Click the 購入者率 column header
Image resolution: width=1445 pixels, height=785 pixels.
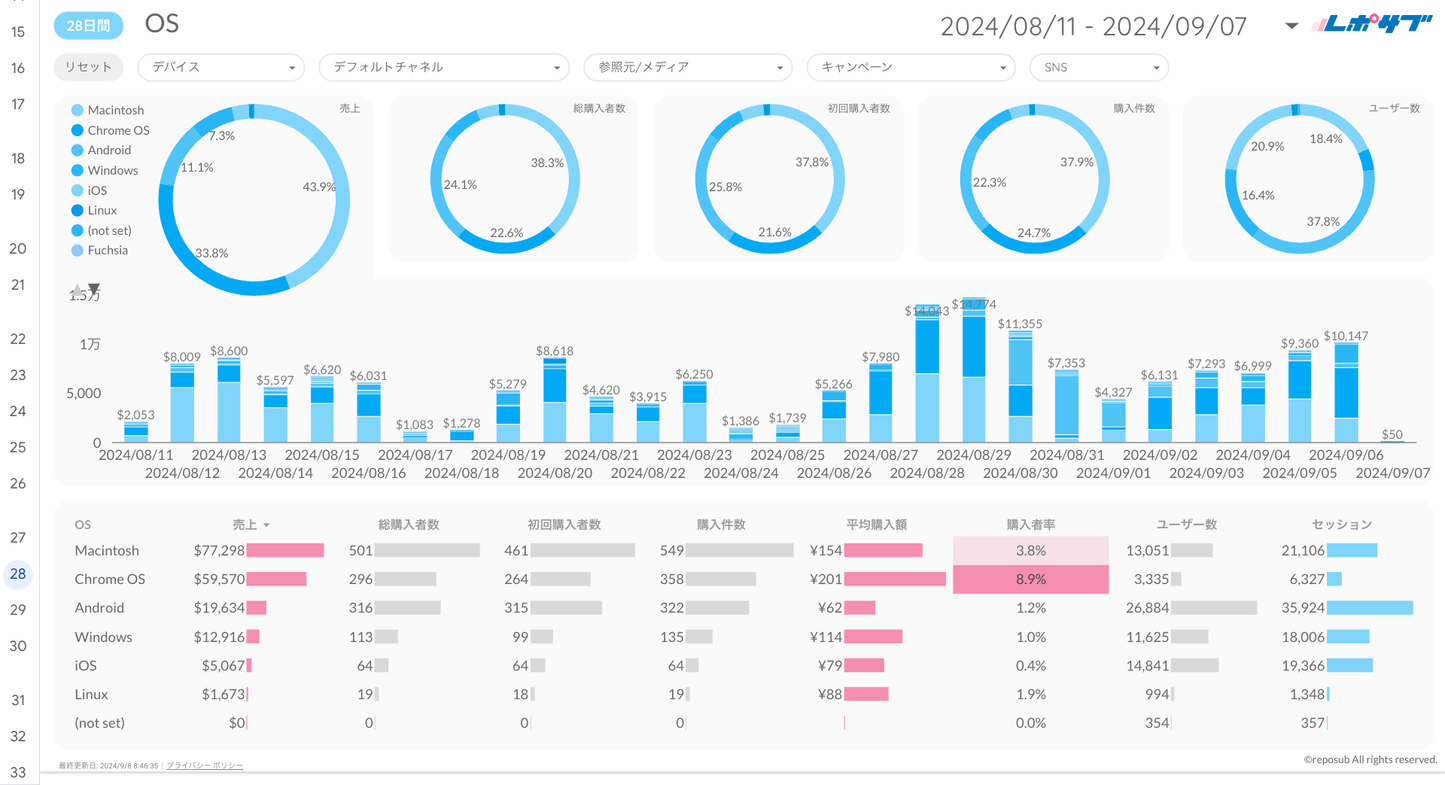[x=1030, y=524]
